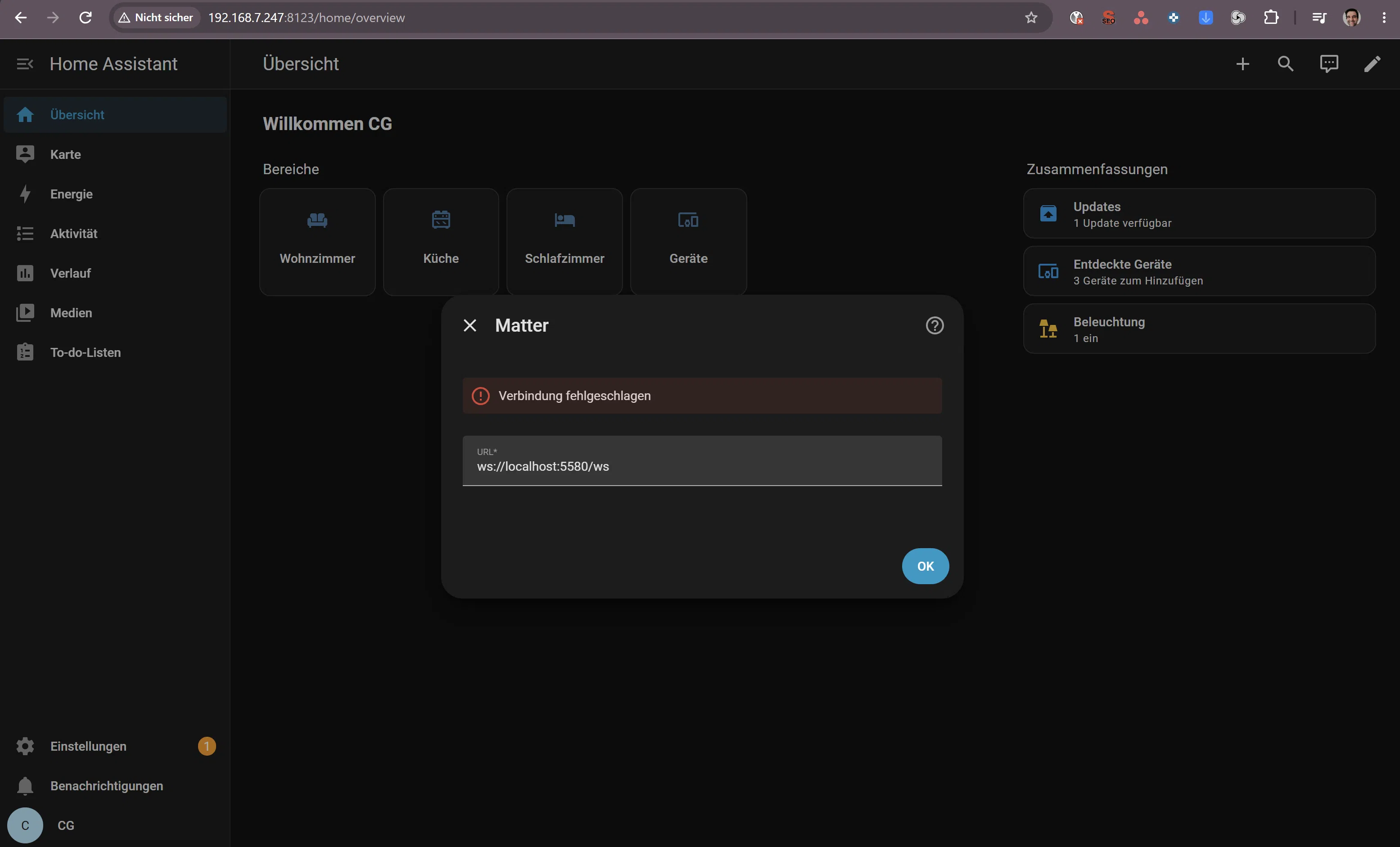
Task: Focus the Matter URL input field
Action: coord(702,461)
